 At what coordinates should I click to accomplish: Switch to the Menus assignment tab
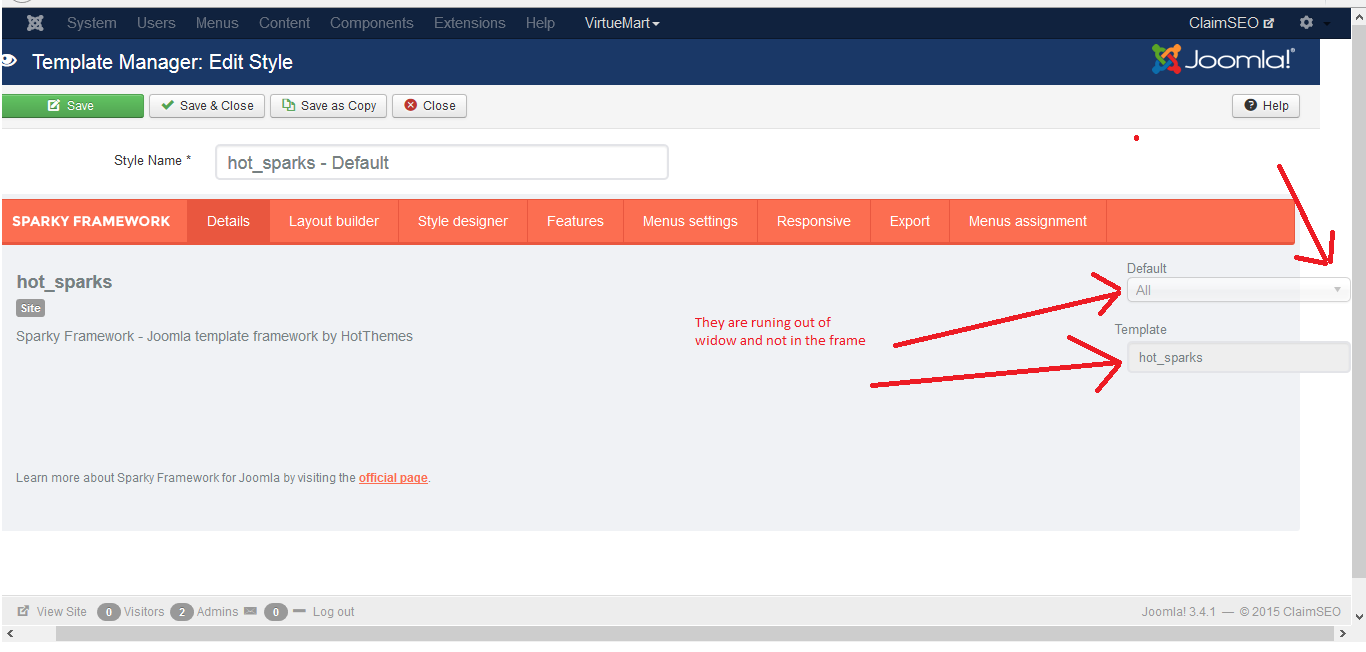pos(1028,221)
